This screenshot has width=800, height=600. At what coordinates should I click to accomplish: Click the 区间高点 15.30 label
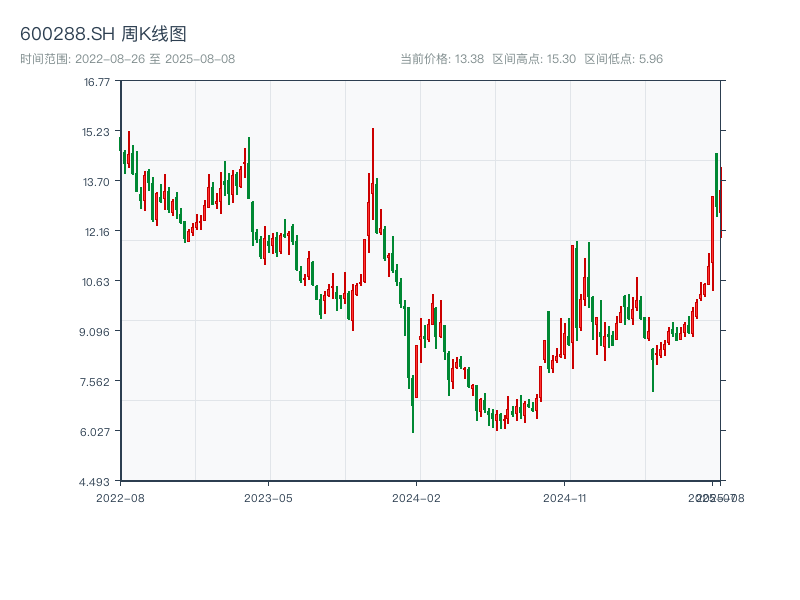534,59
